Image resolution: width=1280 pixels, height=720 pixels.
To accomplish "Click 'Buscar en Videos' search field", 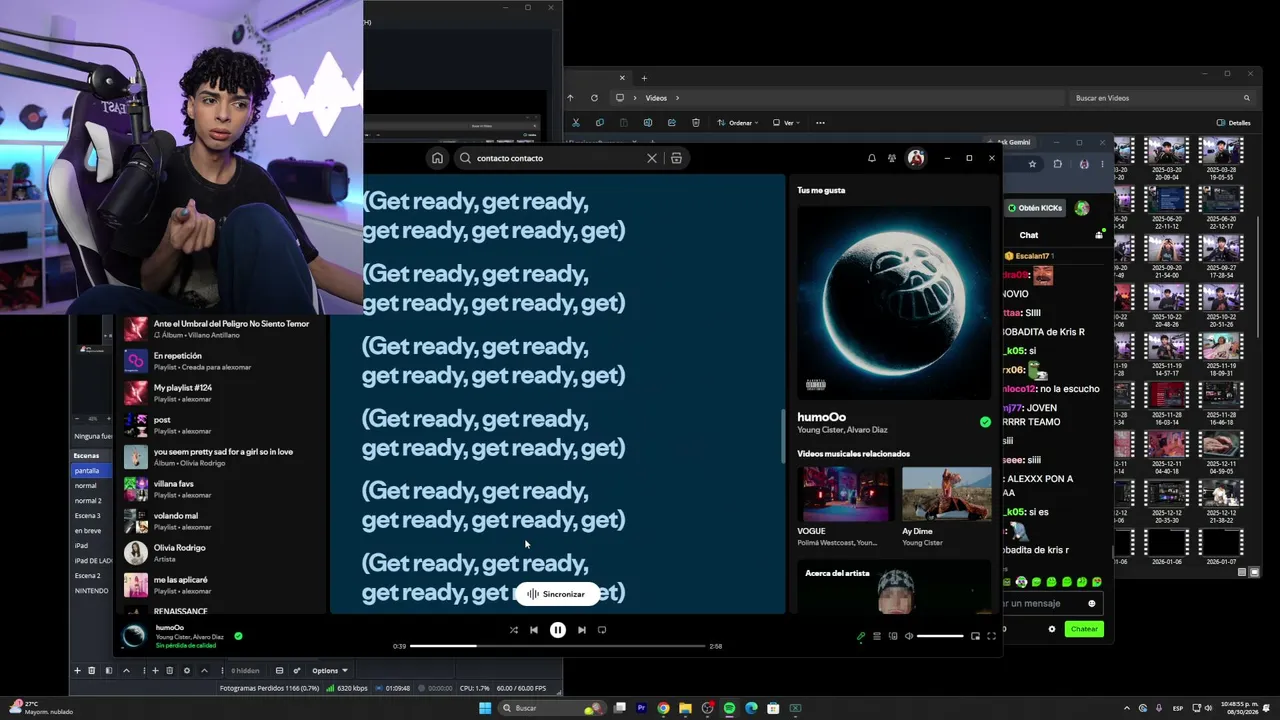I will tap(1162, 98).
